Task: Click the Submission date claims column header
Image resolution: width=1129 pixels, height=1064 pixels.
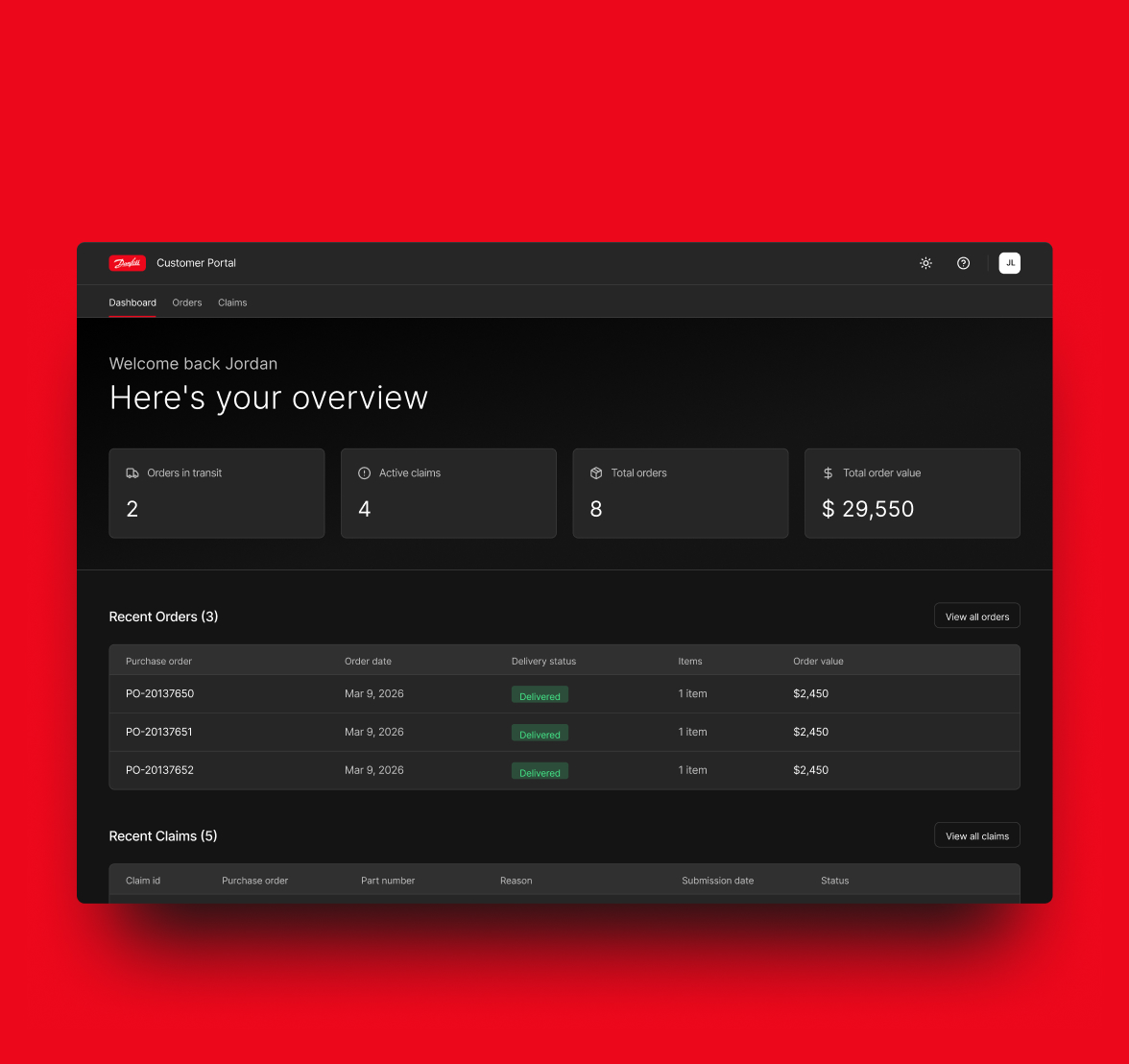Action: coord(717,881)
